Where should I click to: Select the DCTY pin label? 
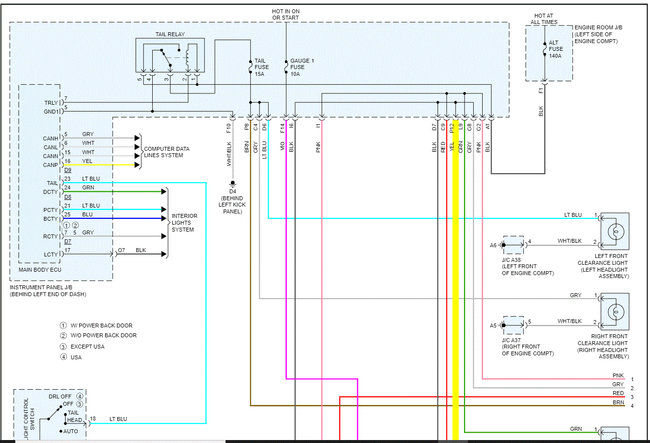tap(51, 192)
